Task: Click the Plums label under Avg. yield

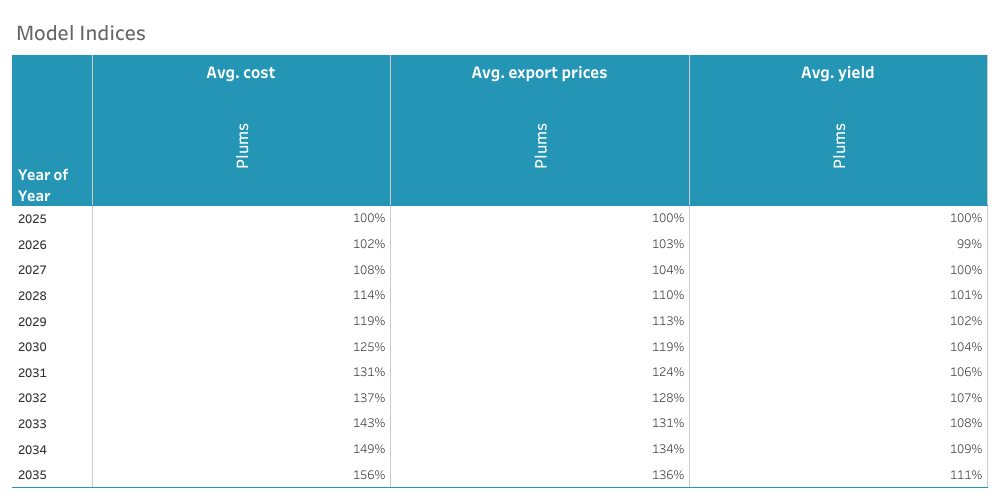Action: click(x=839, y=146)
